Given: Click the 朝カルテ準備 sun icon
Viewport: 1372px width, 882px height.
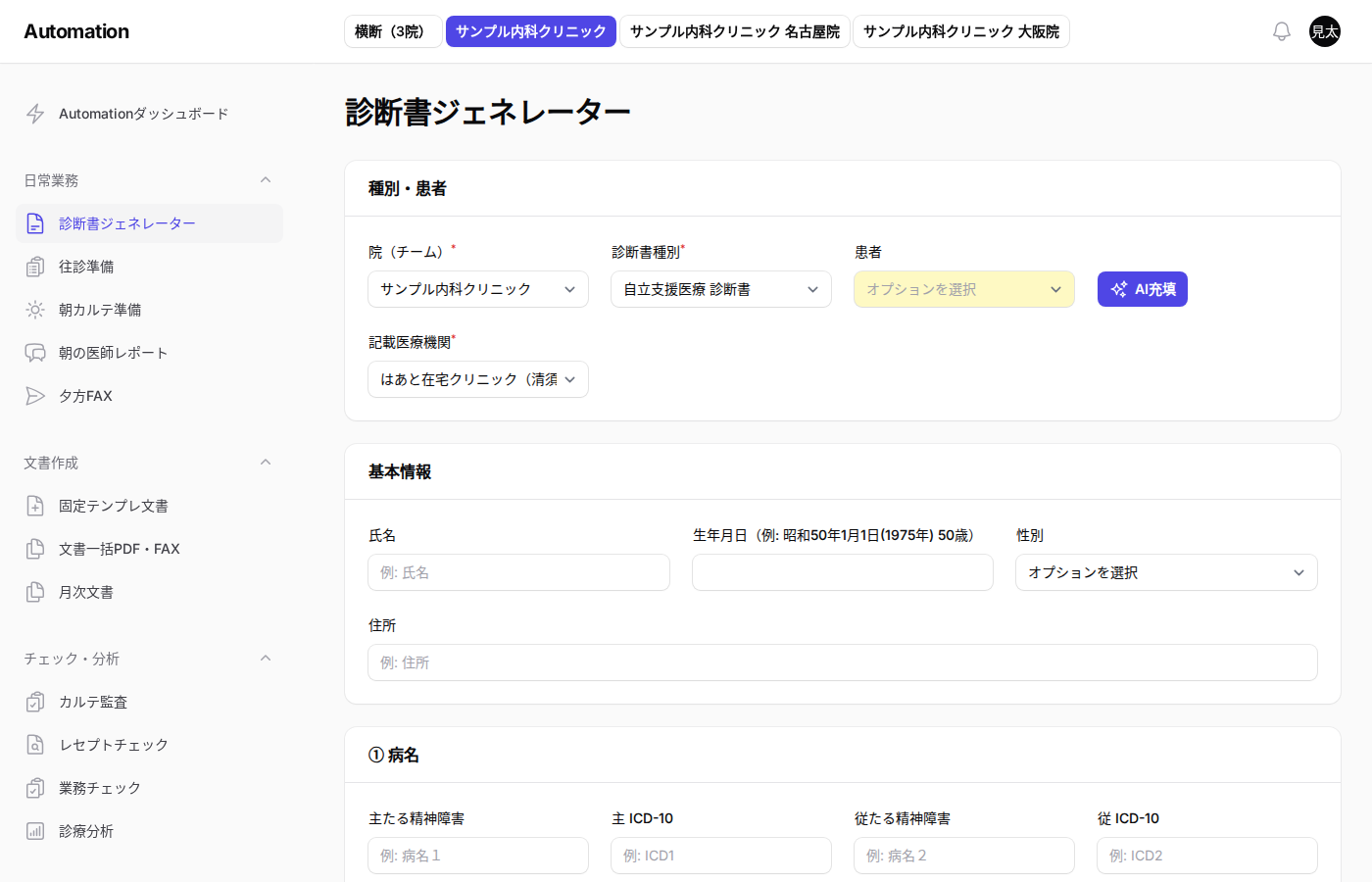Looking at the screenshot, I should click(35, 310).
